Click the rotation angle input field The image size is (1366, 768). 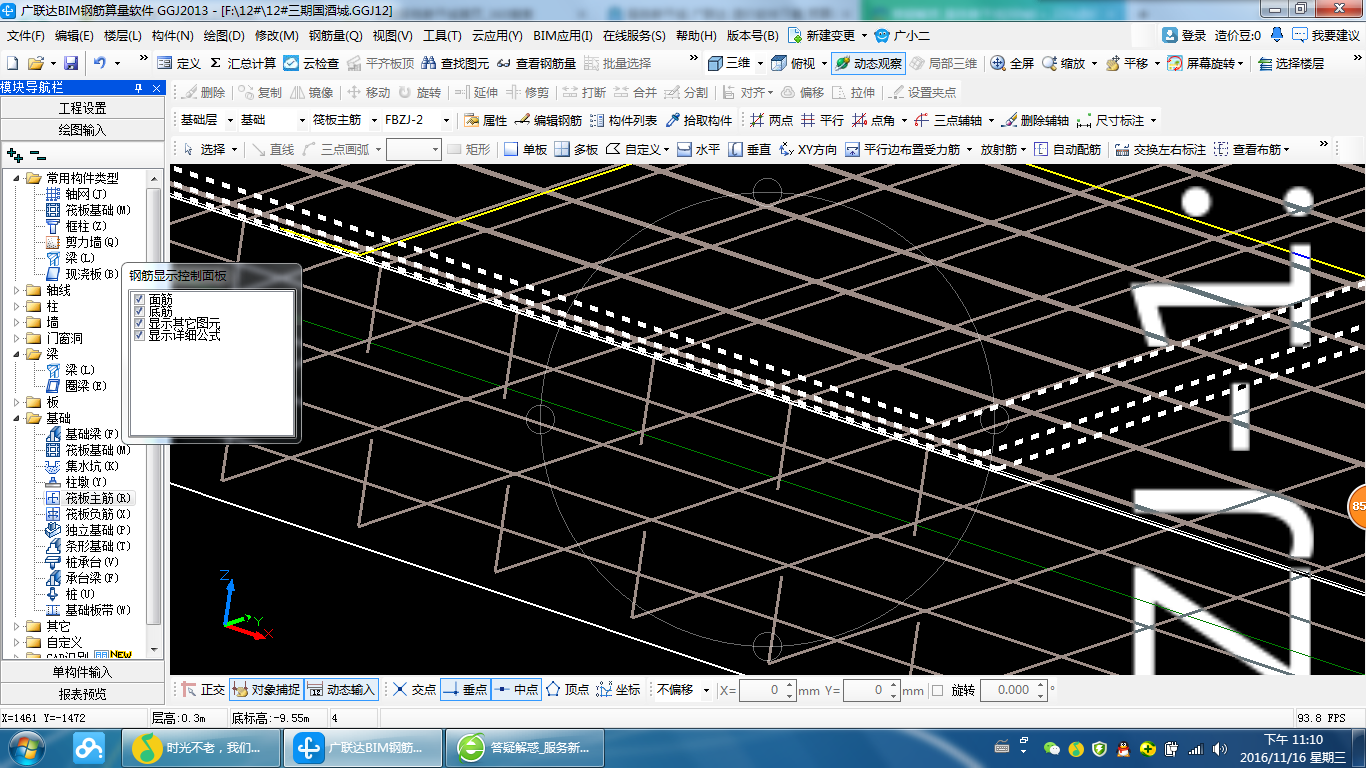pos(1013,690)
